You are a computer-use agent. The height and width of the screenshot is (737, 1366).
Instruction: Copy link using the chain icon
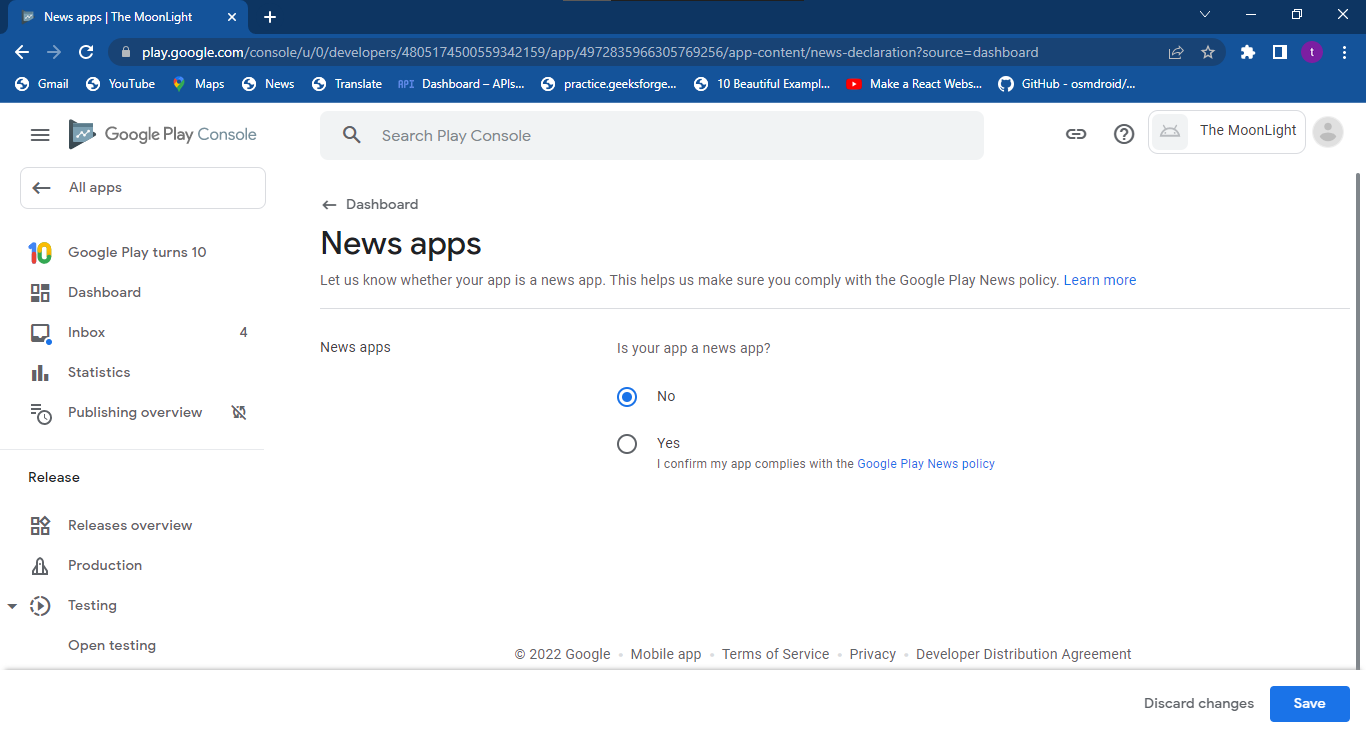pos(1076,134)
